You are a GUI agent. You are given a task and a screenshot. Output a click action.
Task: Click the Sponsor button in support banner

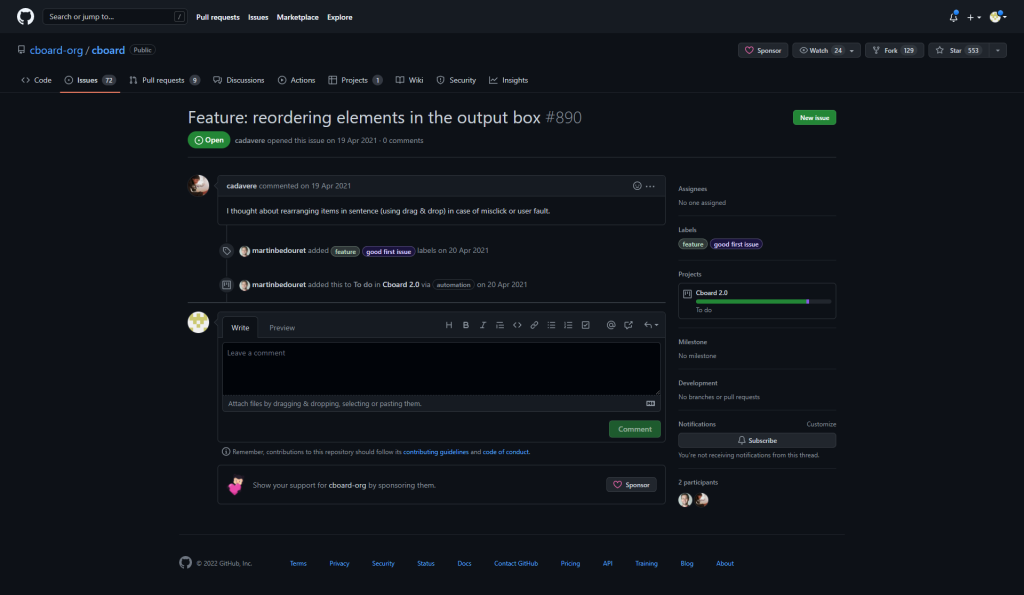(x=631, y=485)
